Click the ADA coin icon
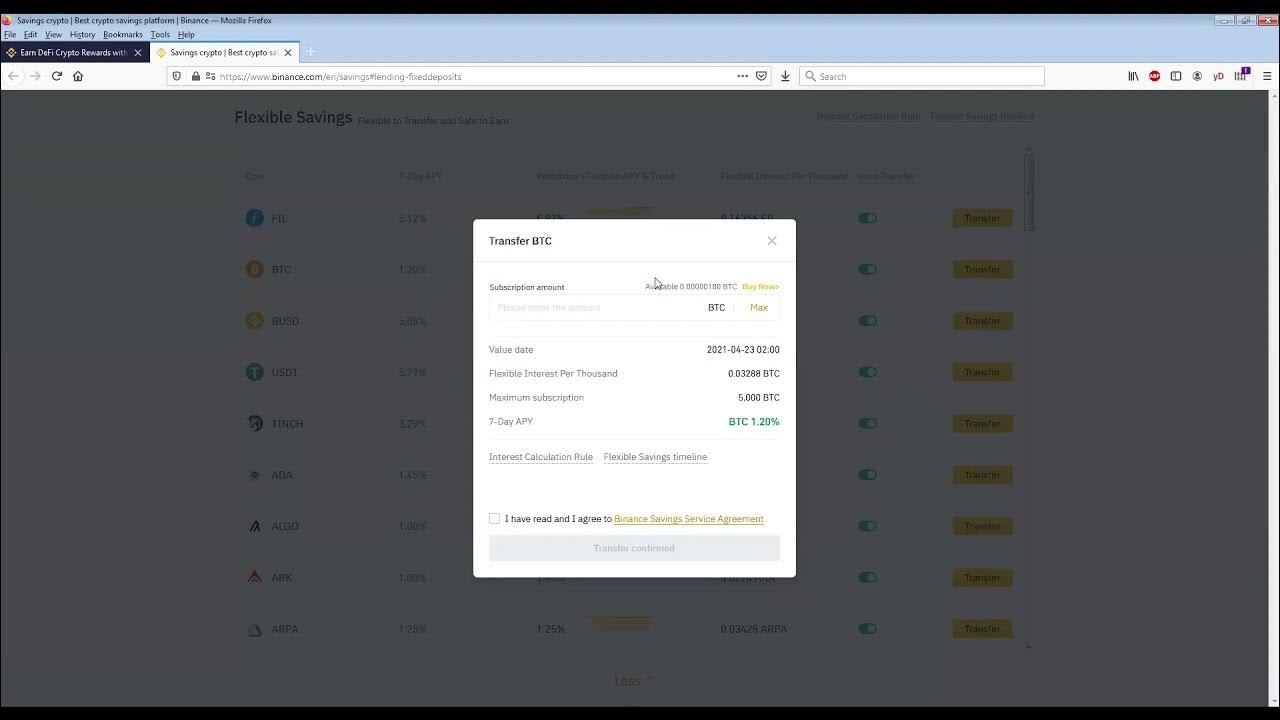The width and height of the screenshot is (1280, 720). tap(254, 475)
